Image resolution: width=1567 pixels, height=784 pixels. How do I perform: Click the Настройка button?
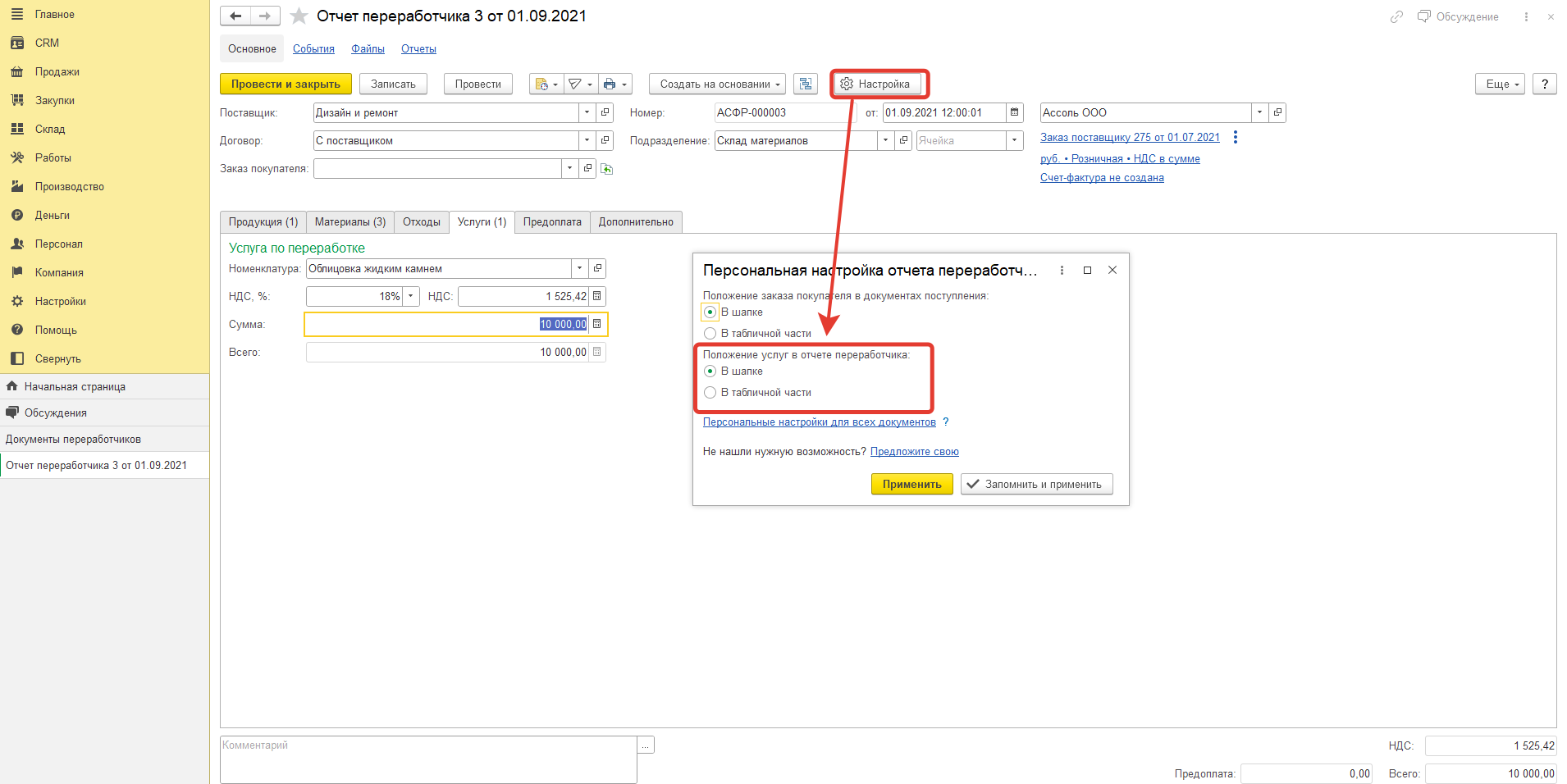click(x=876, y=84)
